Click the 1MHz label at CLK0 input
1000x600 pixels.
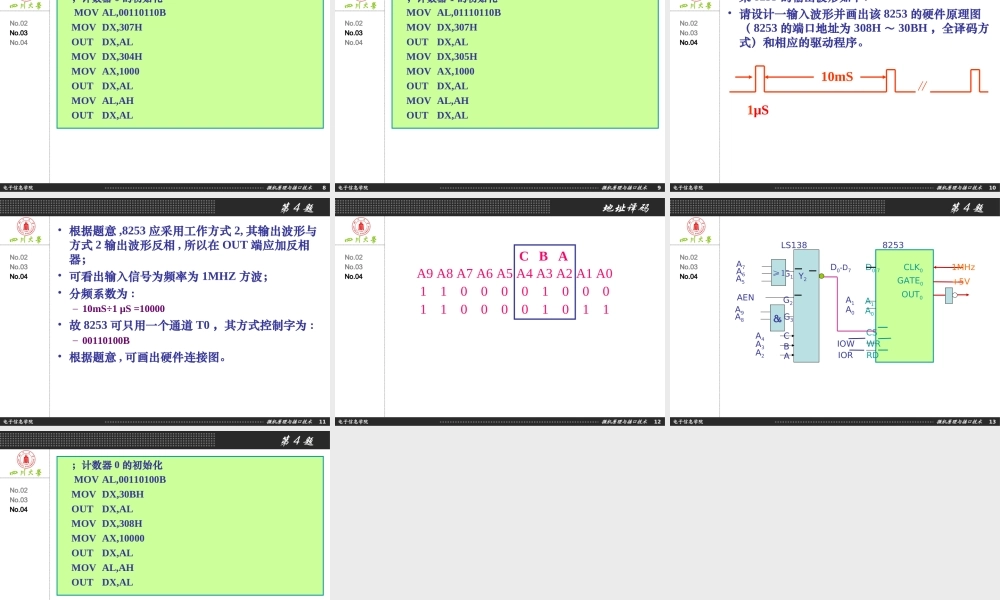point(962,267)
